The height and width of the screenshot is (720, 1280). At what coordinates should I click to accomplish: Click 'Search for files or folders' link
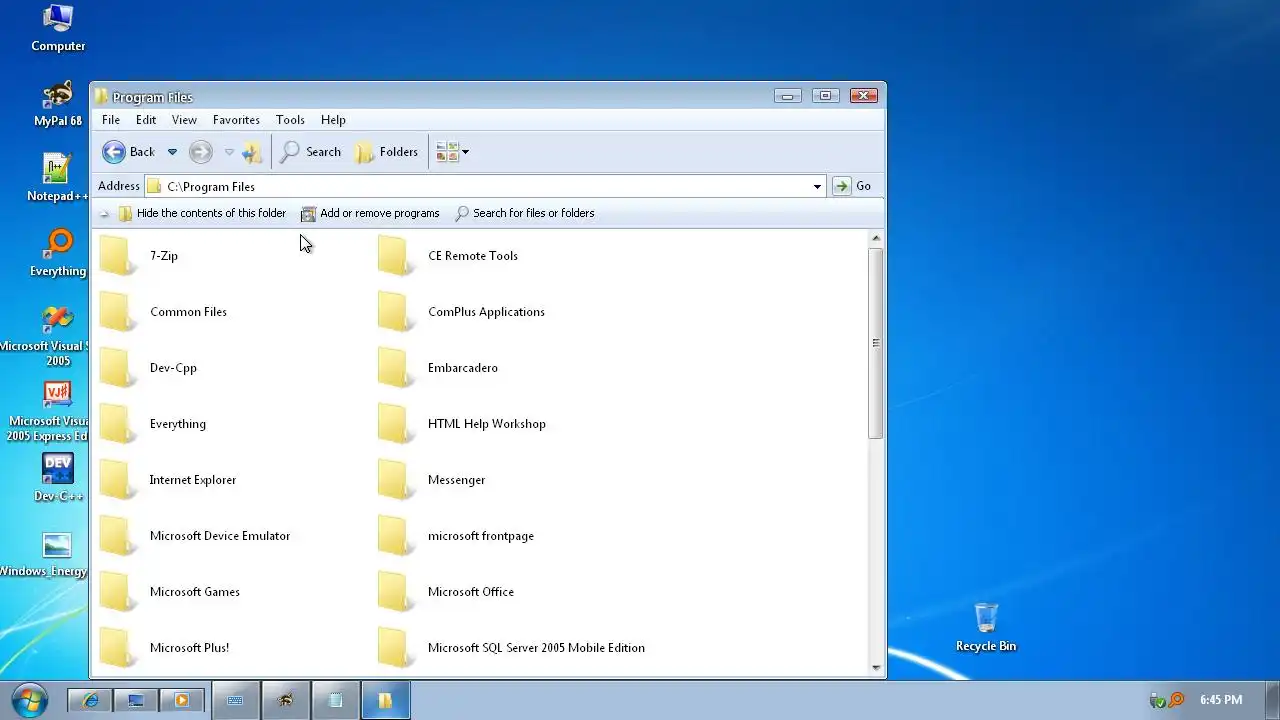[x=524, y=213]
